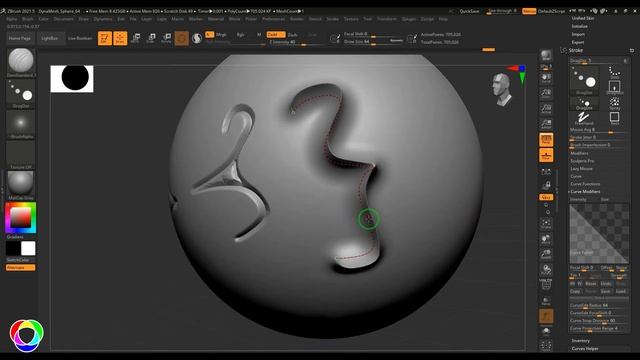
Task: Adjust the Z Intensity slider
Action: (295, 42)
